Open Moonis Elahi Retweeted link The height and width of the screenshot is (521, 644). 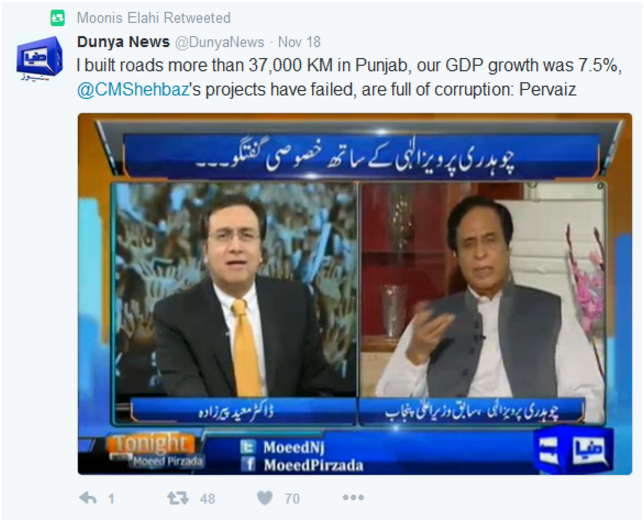tap(154, 18)
